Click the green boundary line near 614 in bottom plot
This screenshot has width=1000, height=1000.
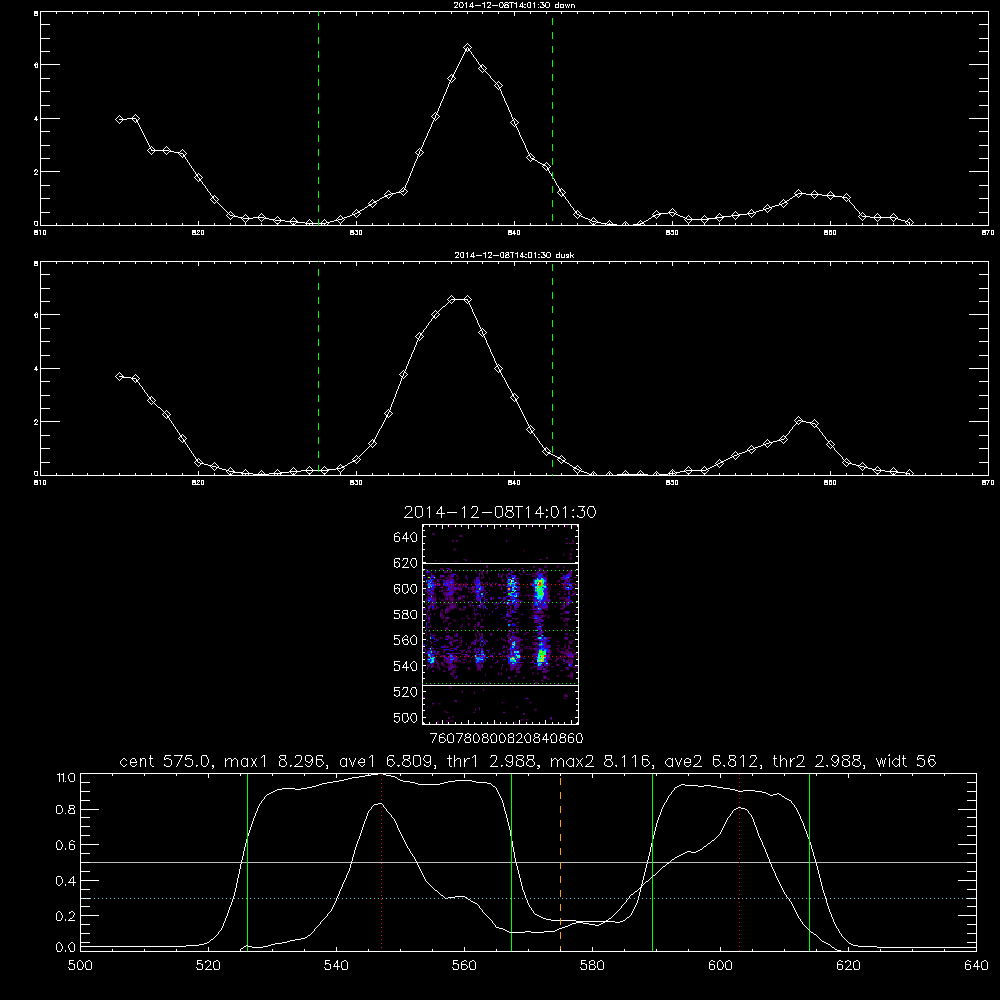[x=809, y=861]
